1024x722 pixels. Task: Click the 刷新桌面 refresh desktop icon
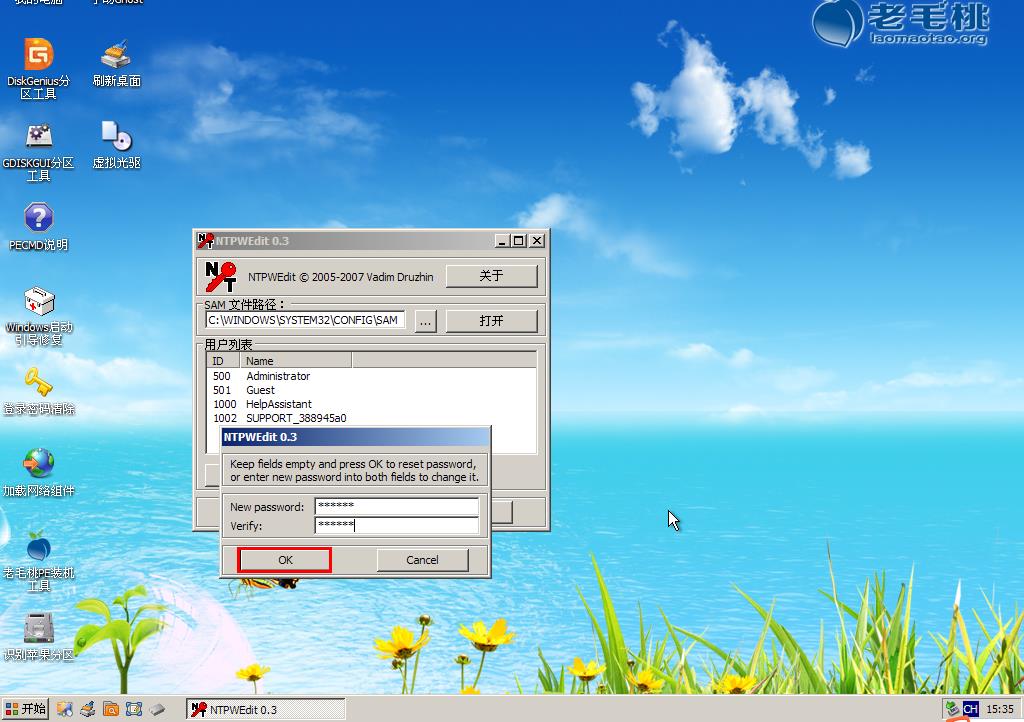coord(116,56)
